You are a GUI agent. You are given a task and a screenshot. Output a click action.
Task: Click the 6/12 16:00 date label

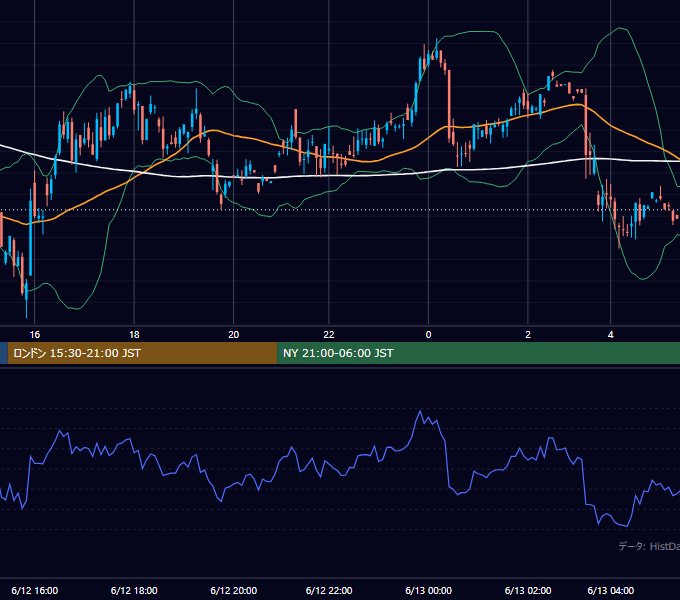(35, 590)
